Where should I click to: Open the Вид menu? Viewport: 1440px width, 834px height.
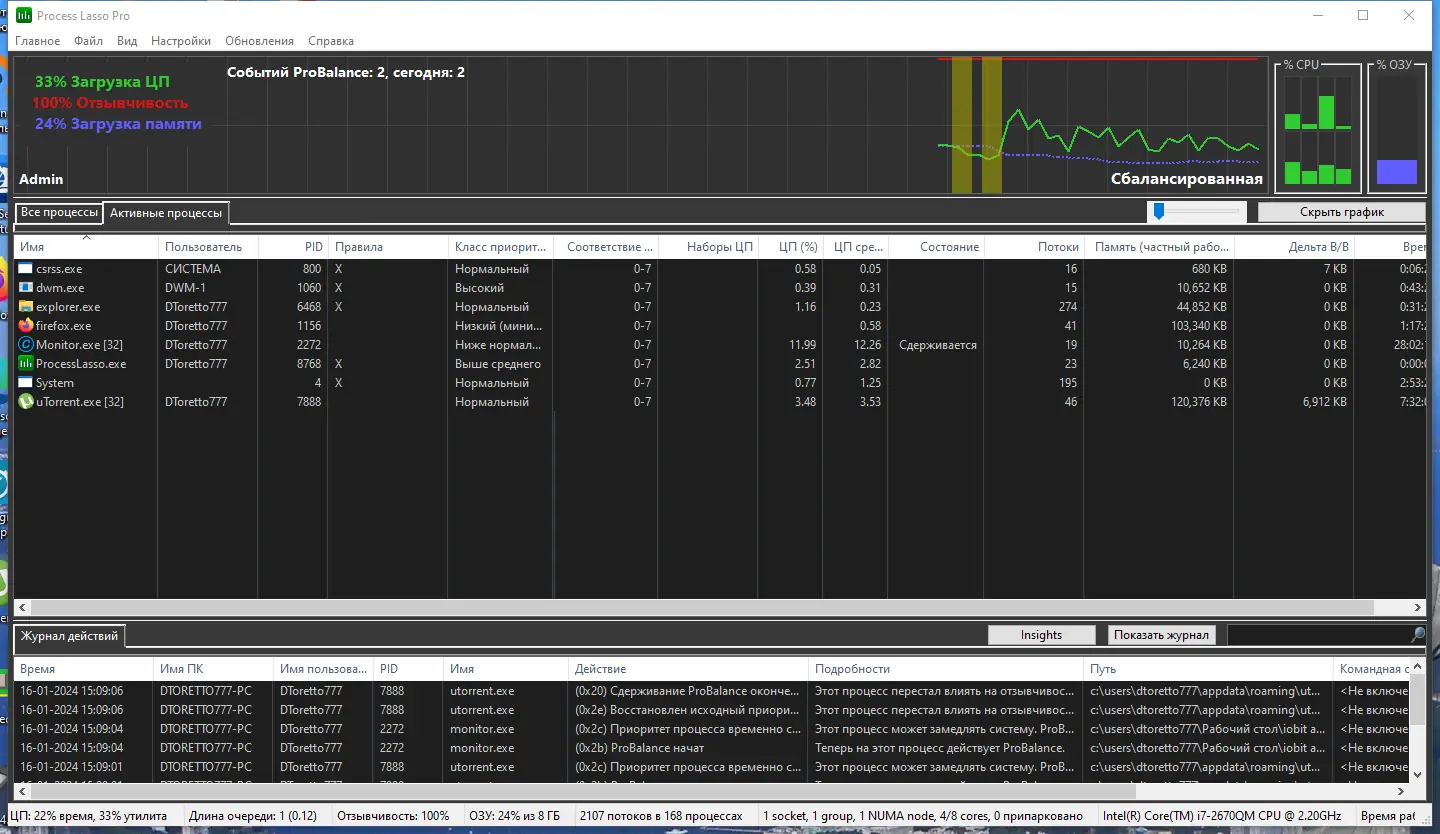(x=127, y=41)
